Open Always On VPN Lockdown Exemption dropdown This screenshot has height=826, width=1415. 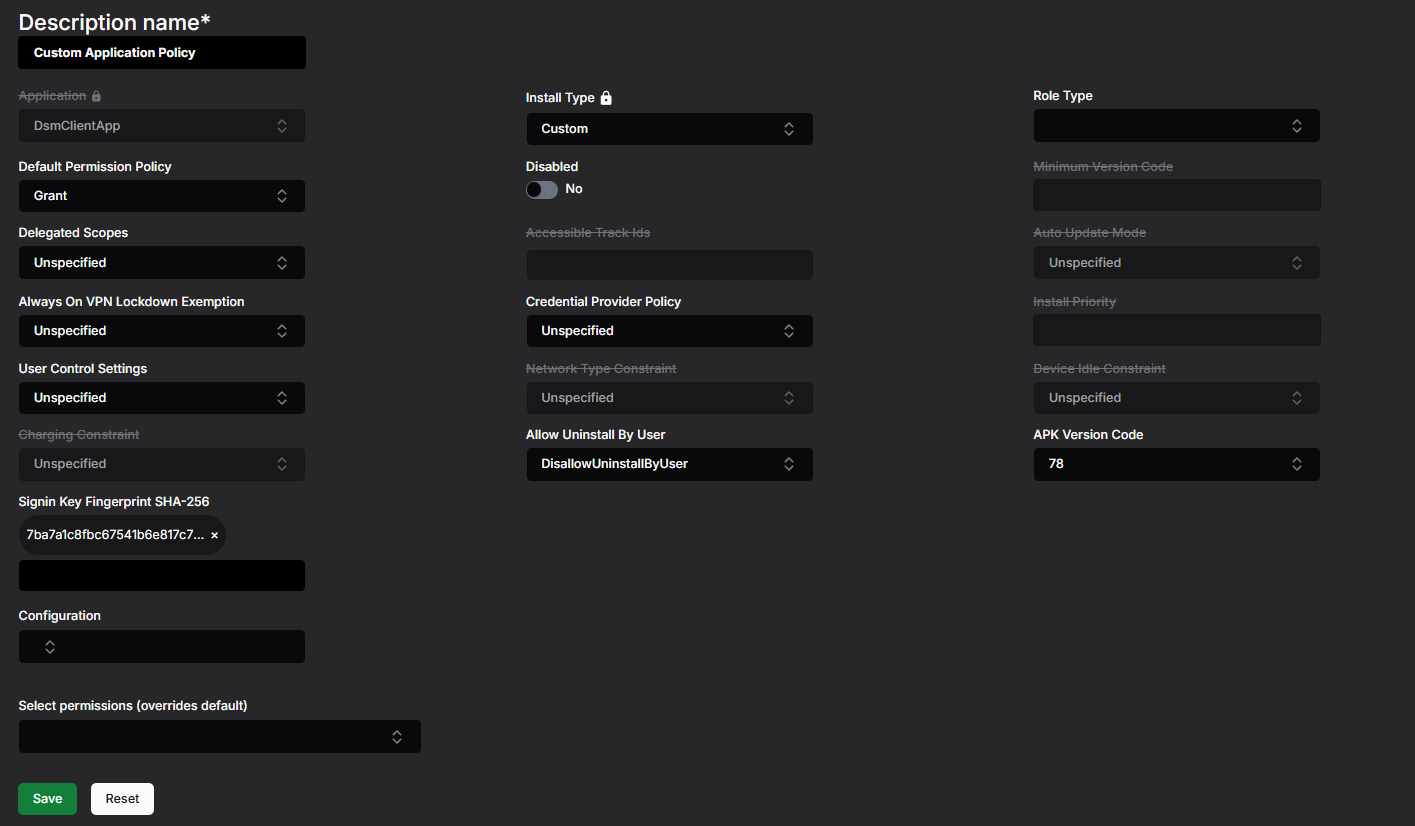point(162,331)
